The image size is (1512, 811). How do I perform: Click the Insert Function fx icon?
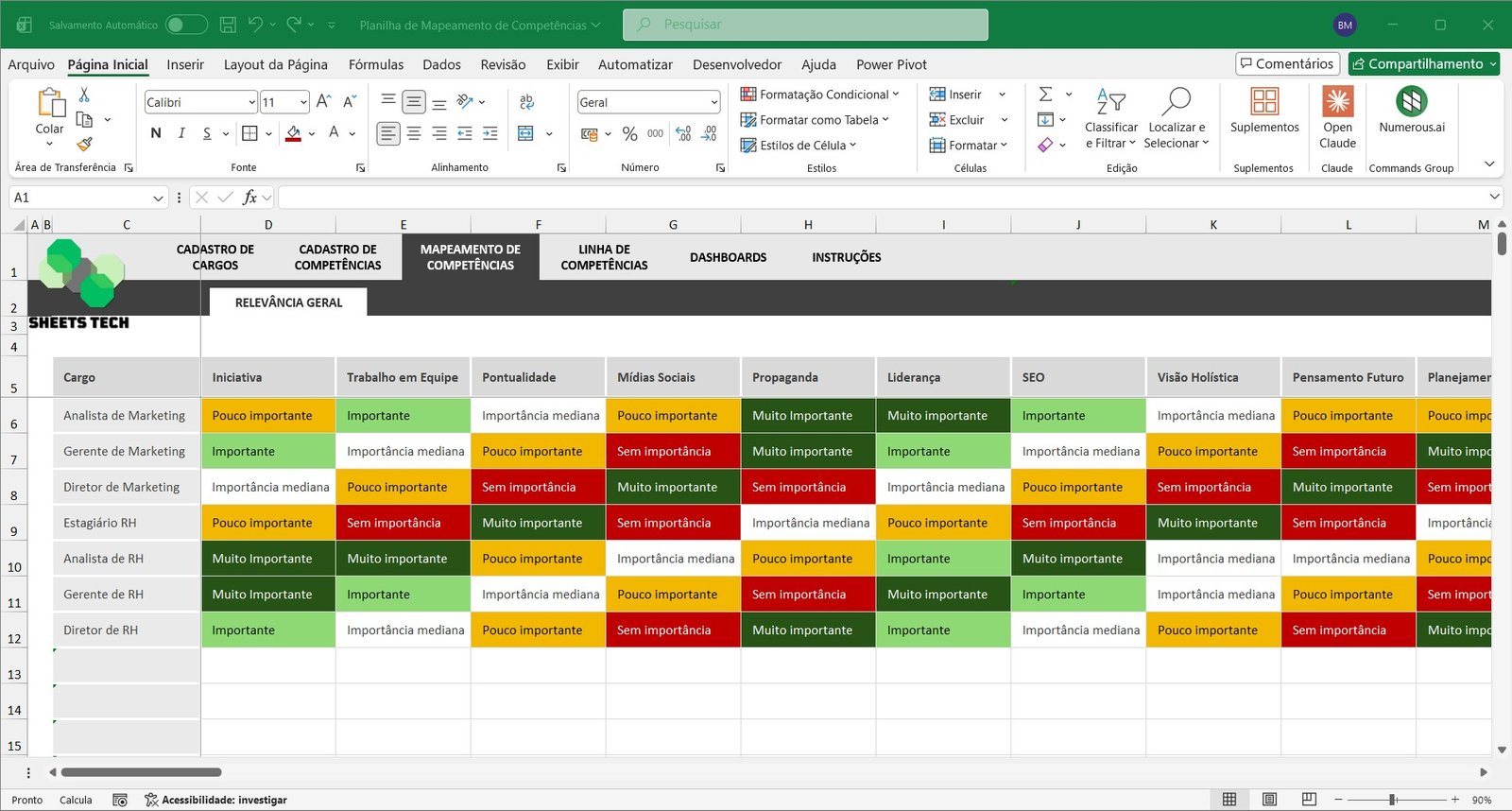coord(249,197)
